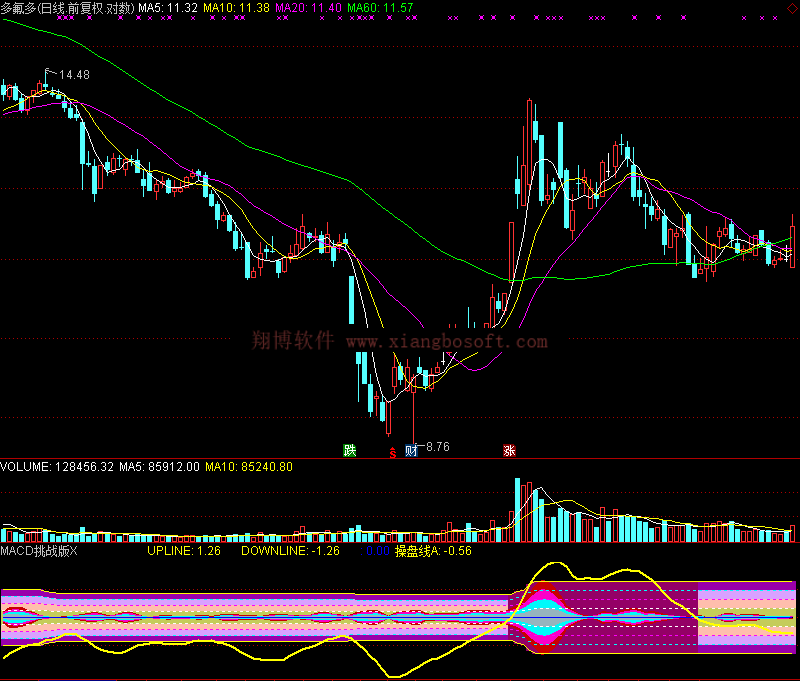Click the MA5: 11.32 indicator value

click(x=168, y=8)
